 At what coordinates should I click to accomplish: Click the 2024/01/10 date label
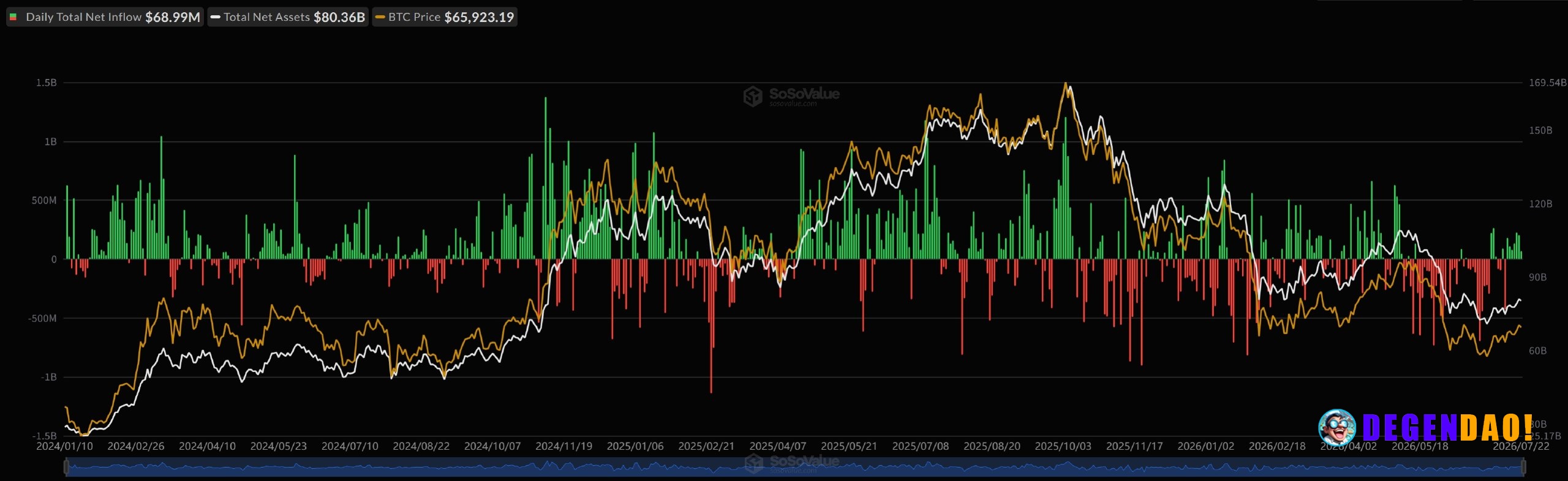pos(65,446)
